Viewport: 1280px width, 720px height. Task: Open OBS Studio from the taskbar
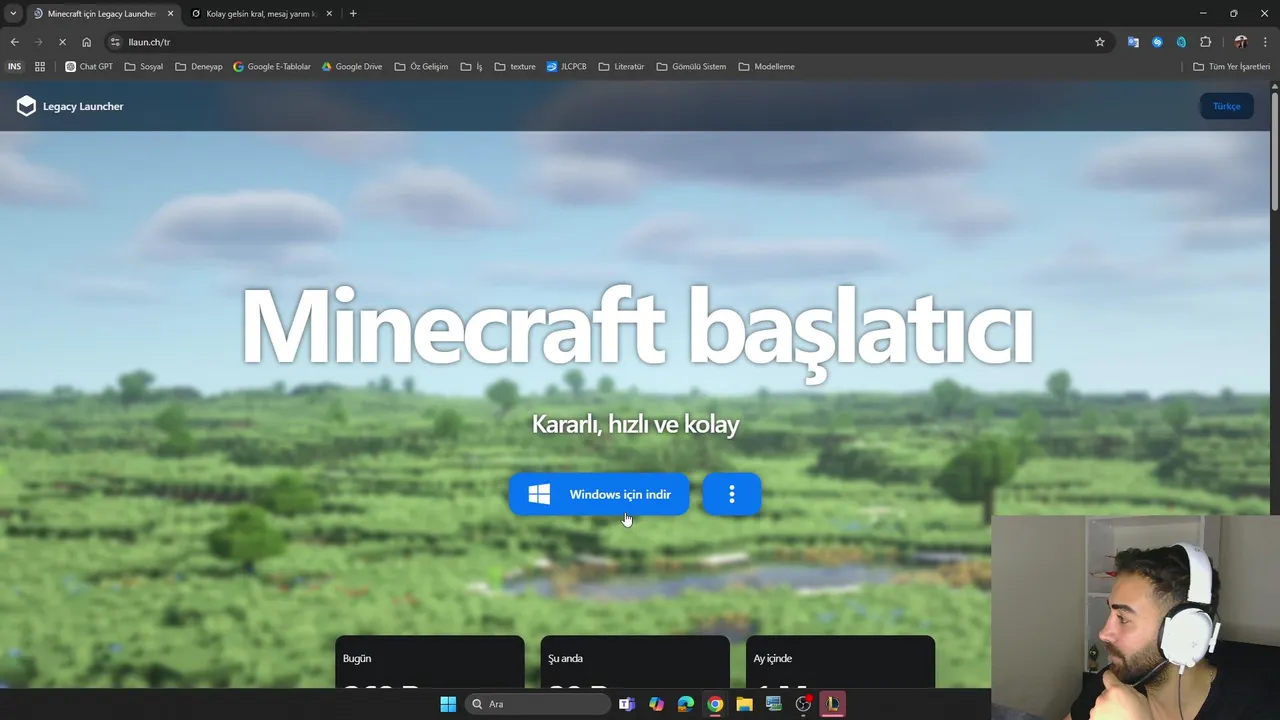pos(803,704)
